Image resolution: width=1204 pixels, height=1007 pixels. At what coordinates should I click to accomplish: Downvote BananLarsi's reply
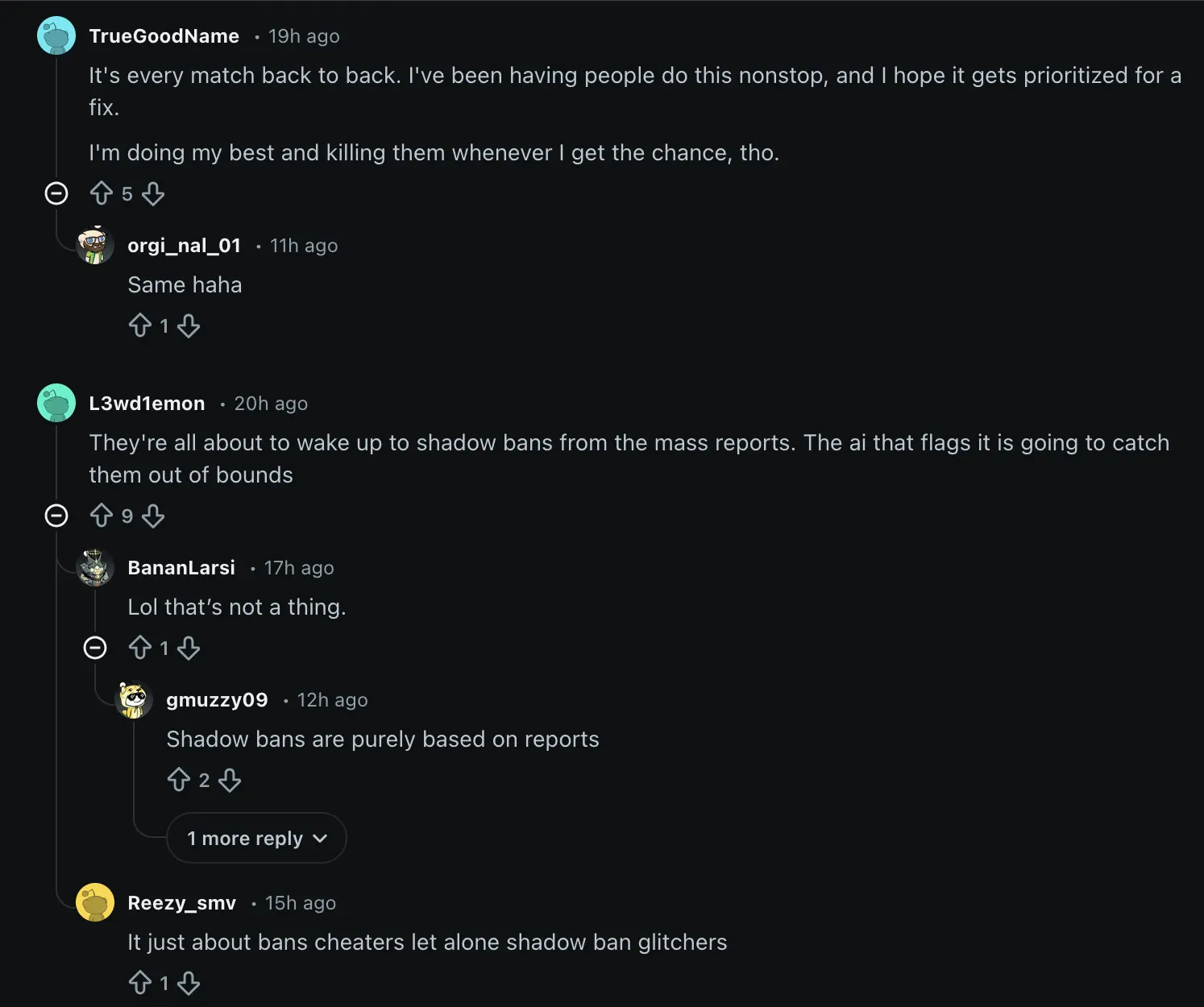(189, 648)
